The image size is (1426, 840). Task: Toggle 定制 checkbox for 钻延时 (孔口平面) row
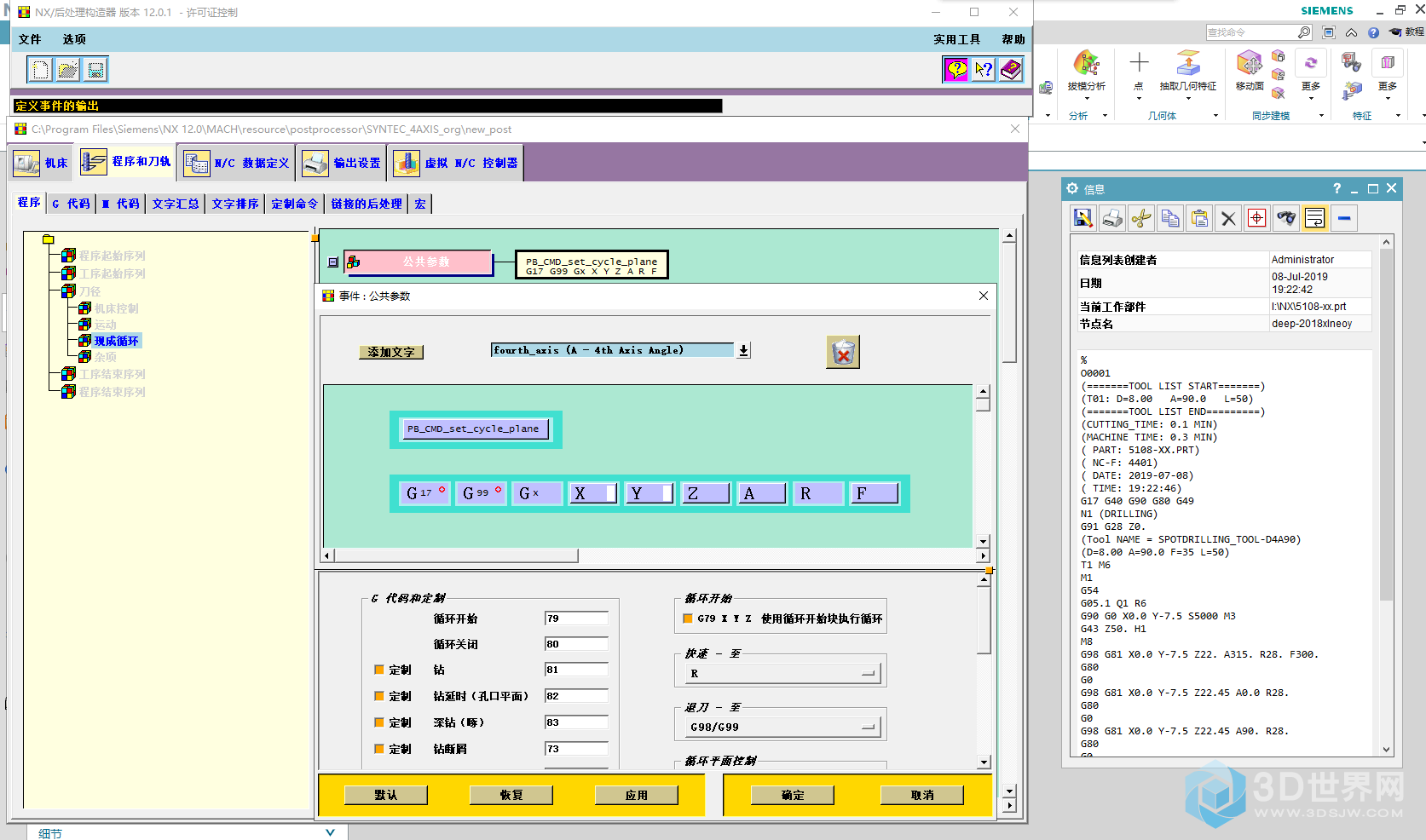pos(379,696)
